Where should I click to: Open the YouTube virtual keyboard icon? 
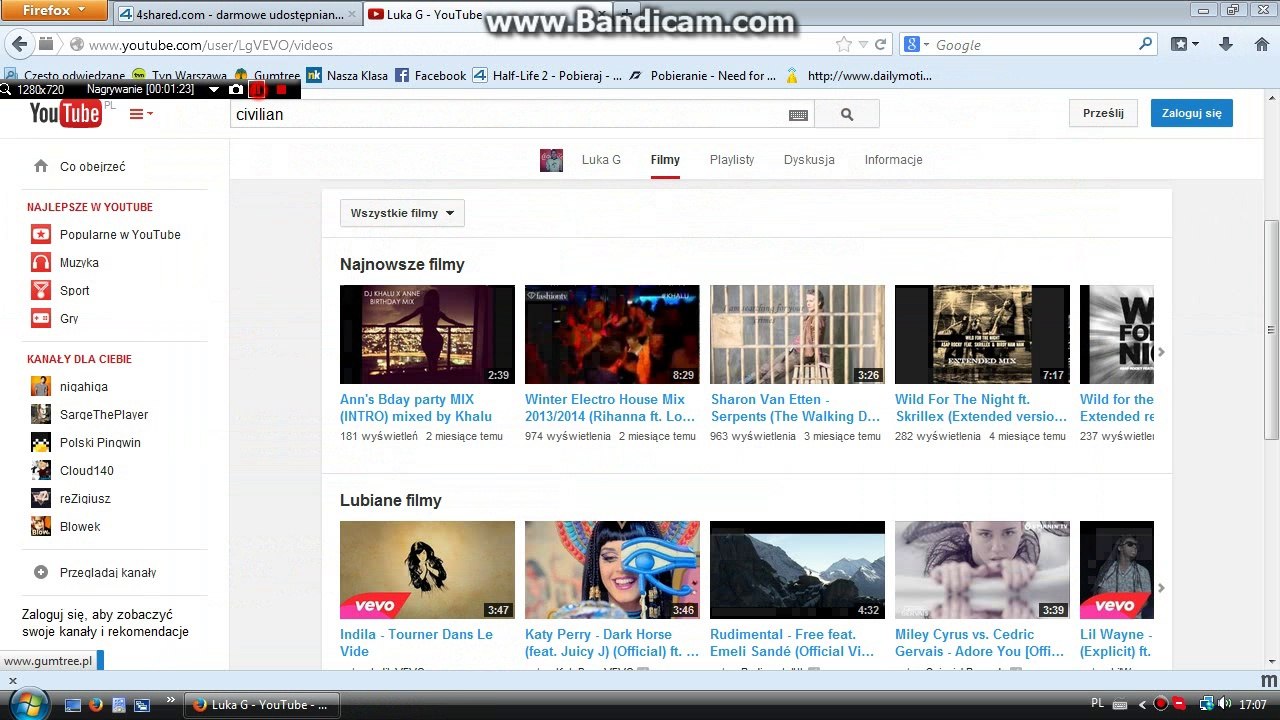[798, 115]
